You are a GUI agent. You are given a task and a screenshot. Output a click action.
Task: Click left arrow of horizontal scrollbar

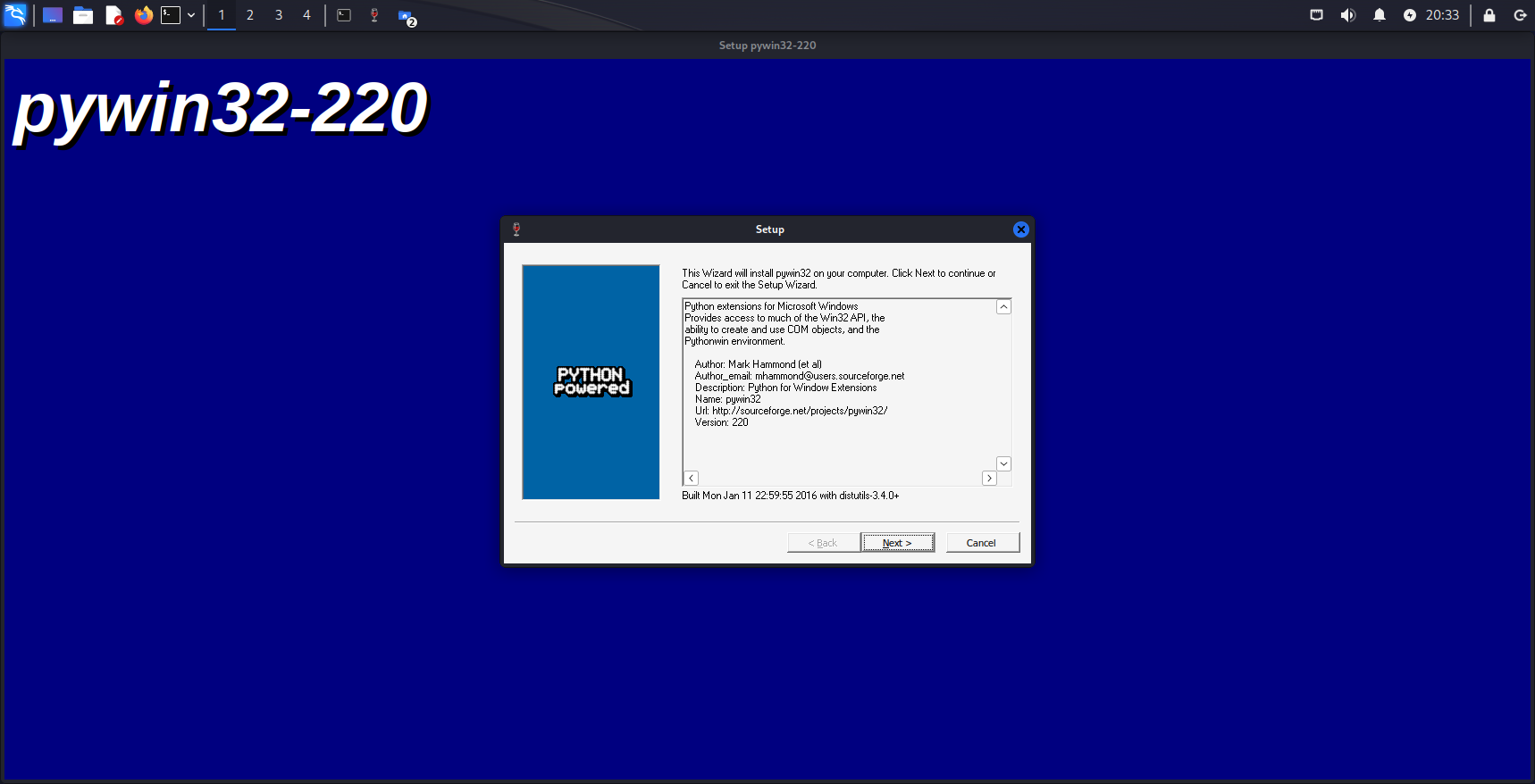691,479
